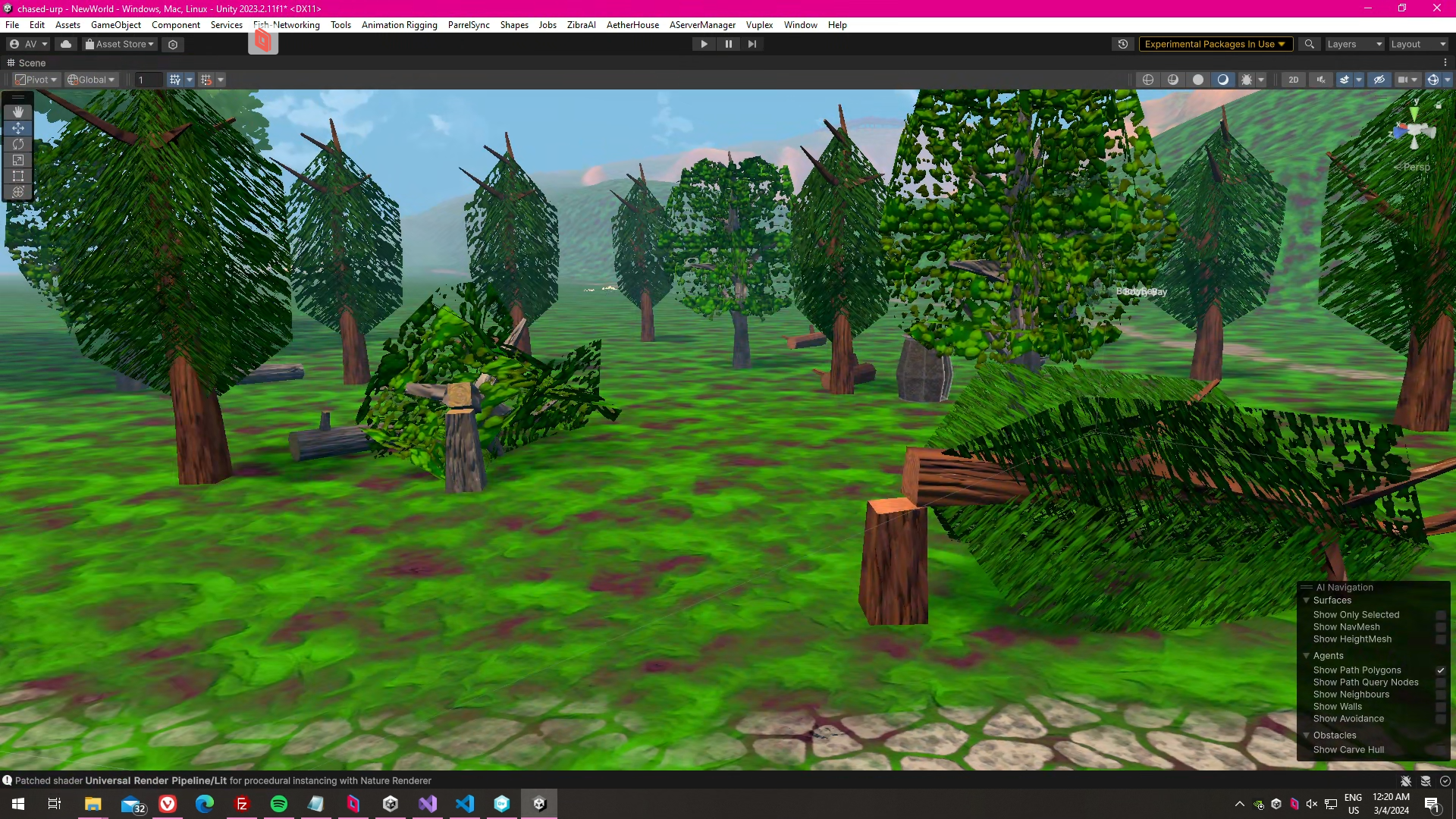
Task: Enable Show NavMesh checkbox
Action: (1441, 627)
